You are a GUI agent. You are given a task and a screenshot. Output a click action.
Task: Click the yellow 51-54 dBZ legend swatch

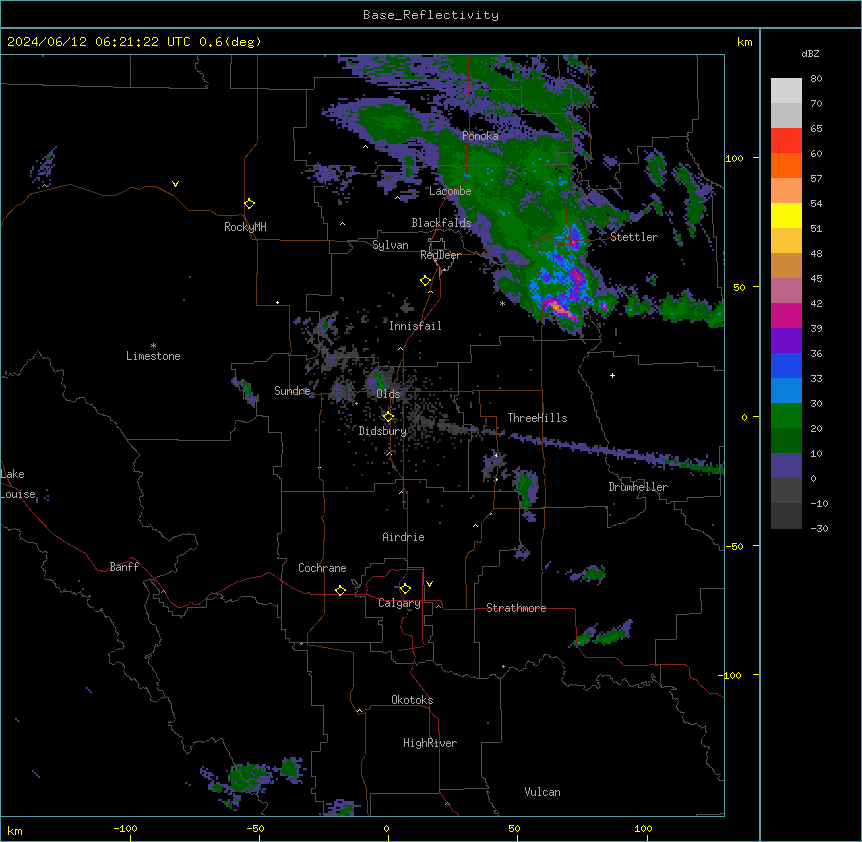click(x=786, y=215)
